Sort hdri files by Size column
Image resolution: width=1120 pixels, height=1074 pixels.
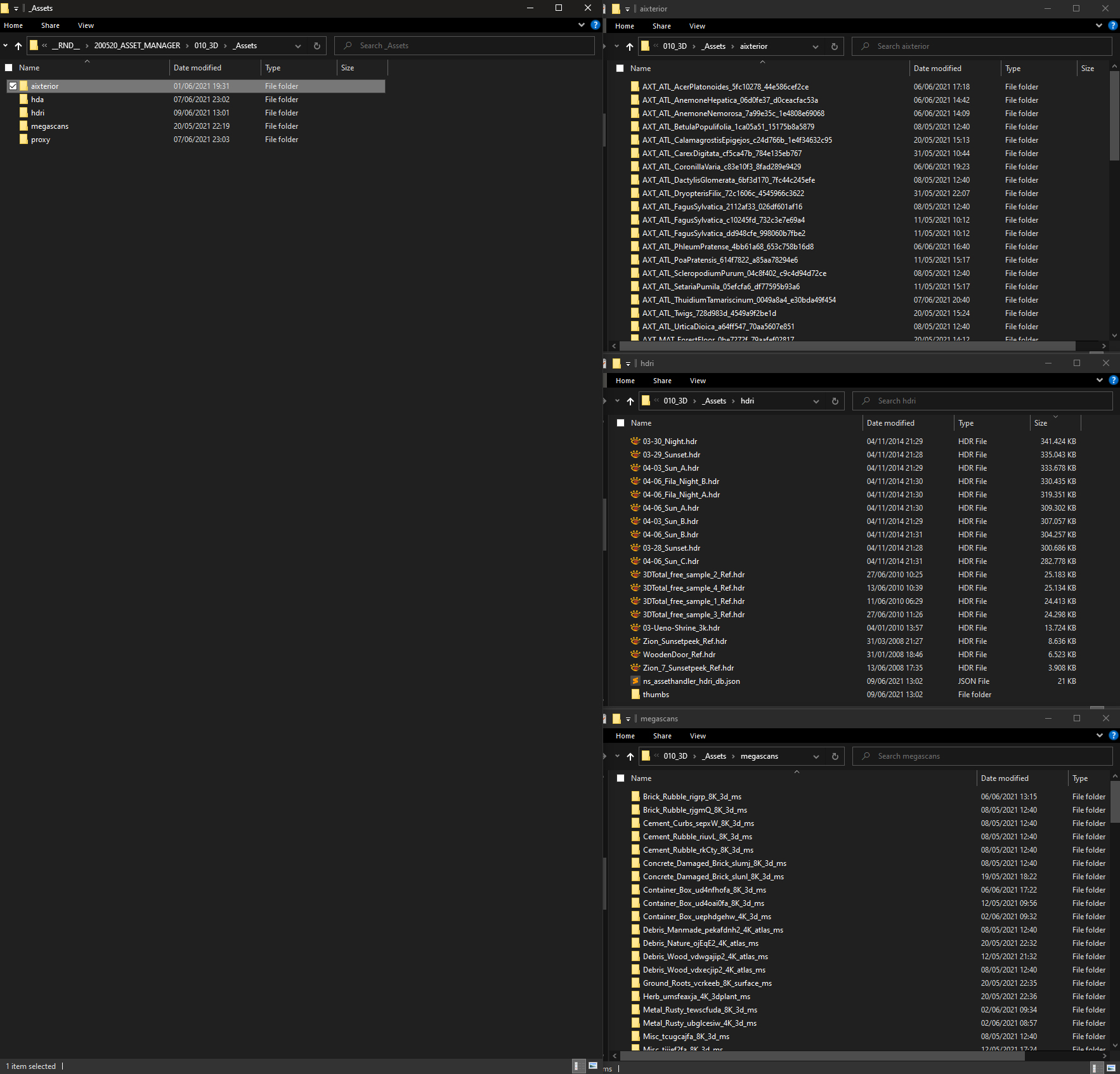point(1041,423)
